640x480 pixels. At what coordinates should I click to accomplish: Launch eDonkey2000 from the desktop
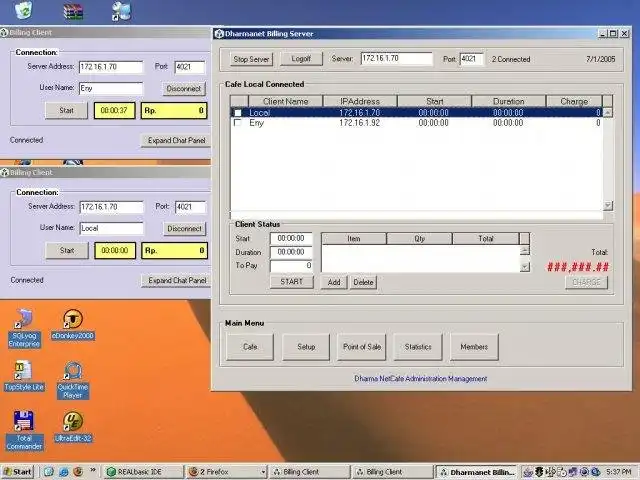point(73,325)
